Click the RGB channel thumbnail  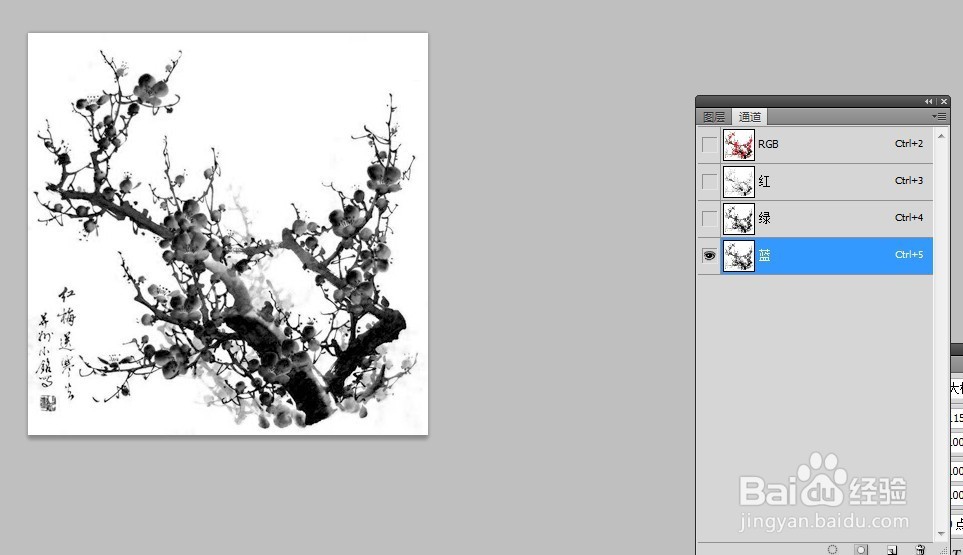(738, 145)
